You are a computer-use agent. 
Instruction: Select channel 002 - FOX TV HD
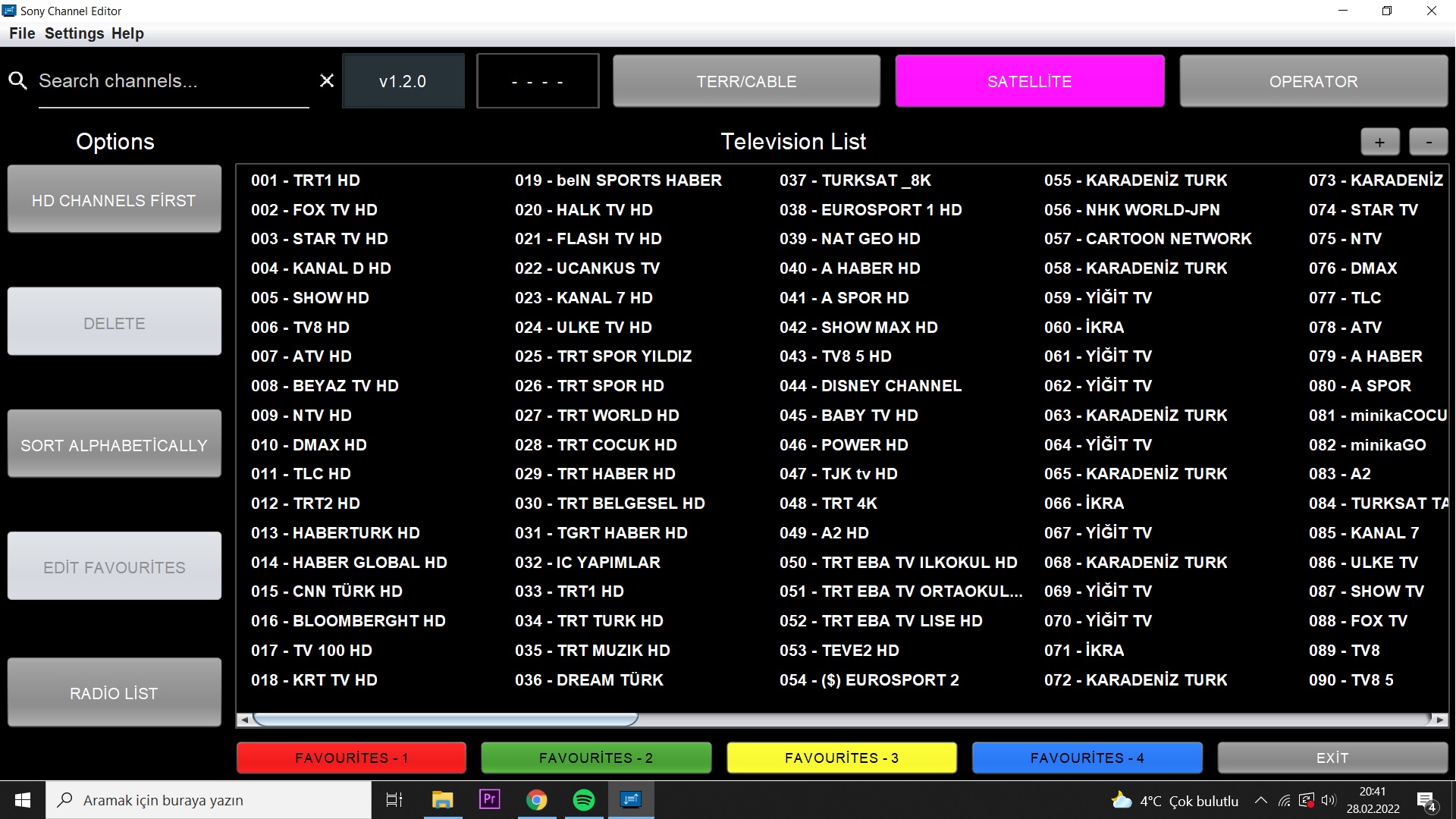tap(314, 210)
